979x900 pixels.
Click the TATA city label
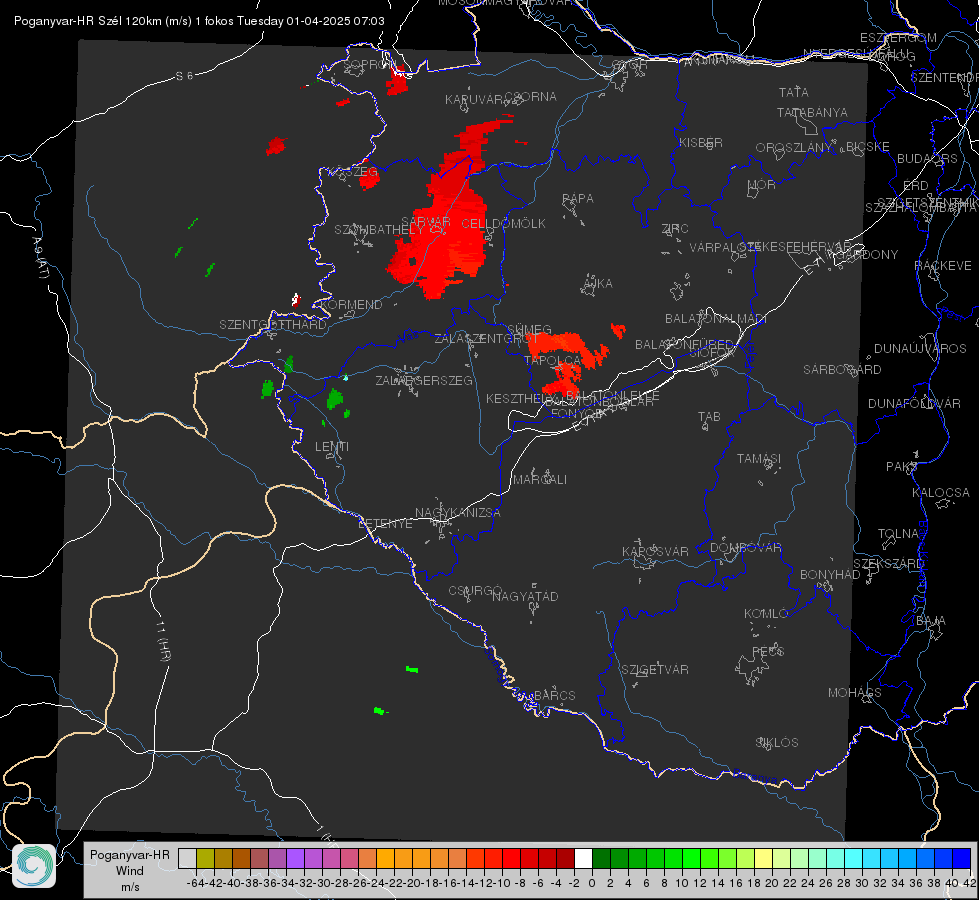(794, 92)
